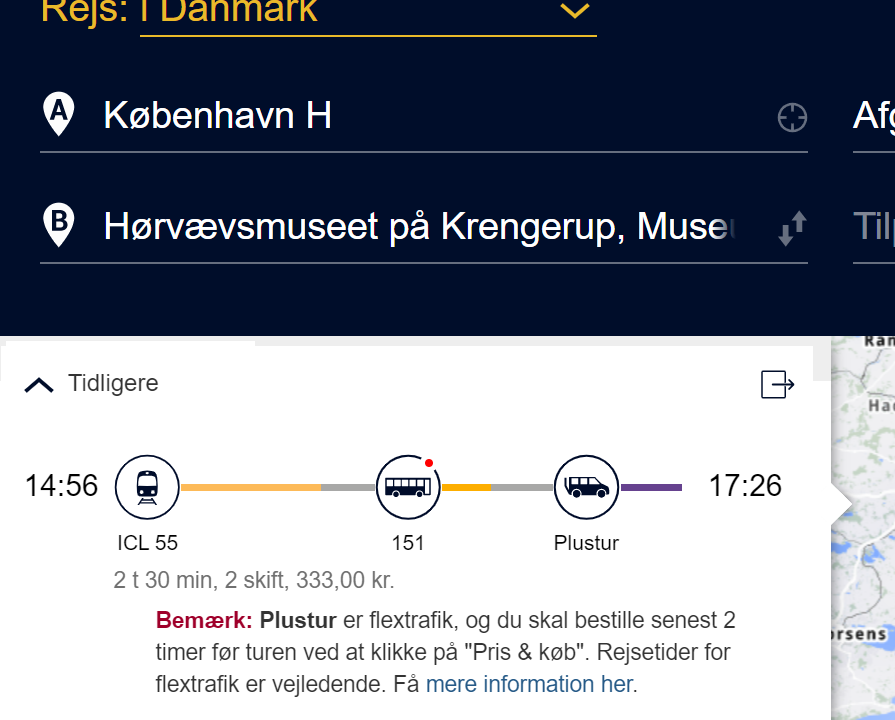Show earlier trips with Tidligere chevron

(39, 385)
